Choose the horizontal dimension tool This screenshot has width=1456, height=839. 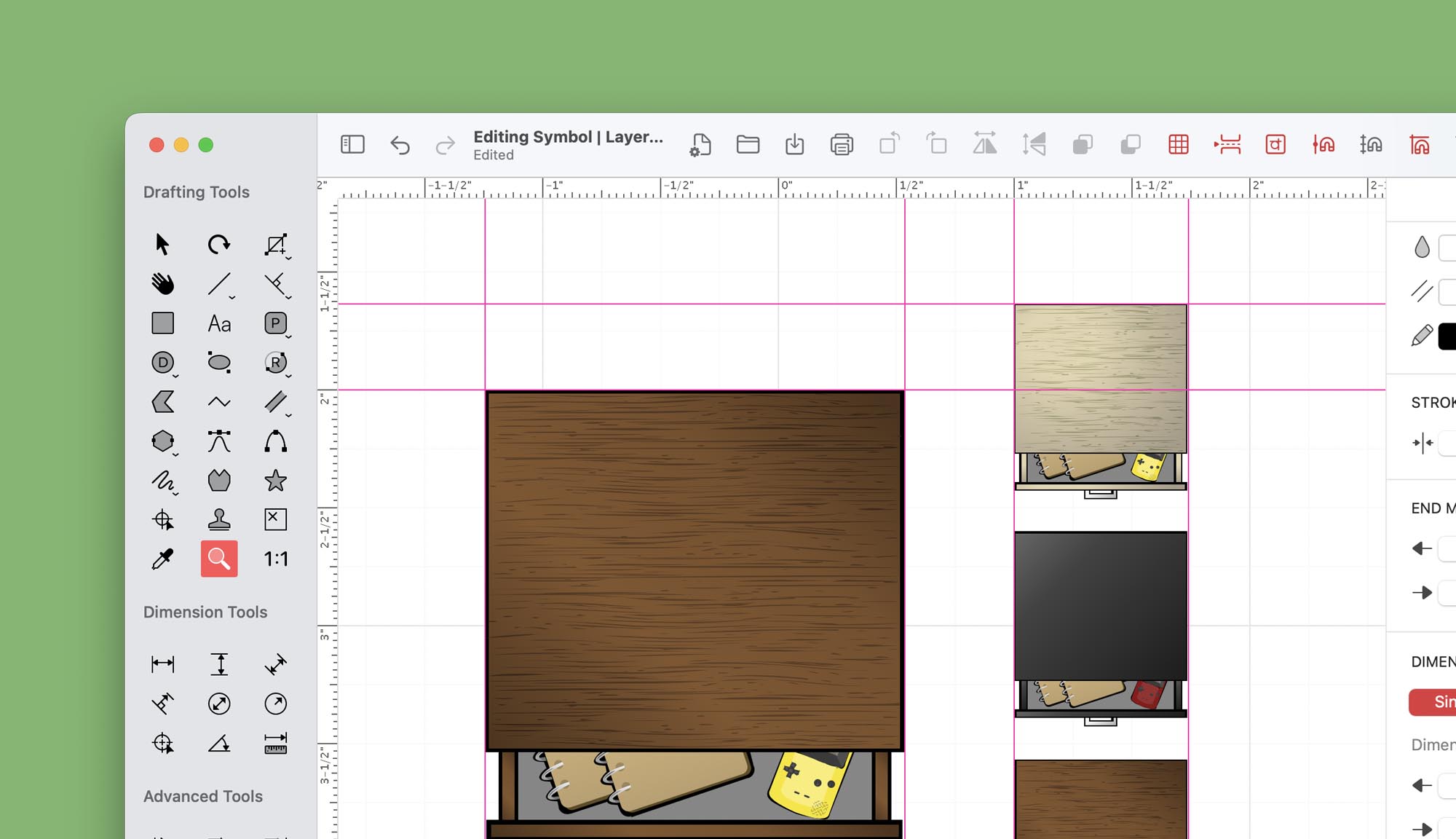(162, 663)
